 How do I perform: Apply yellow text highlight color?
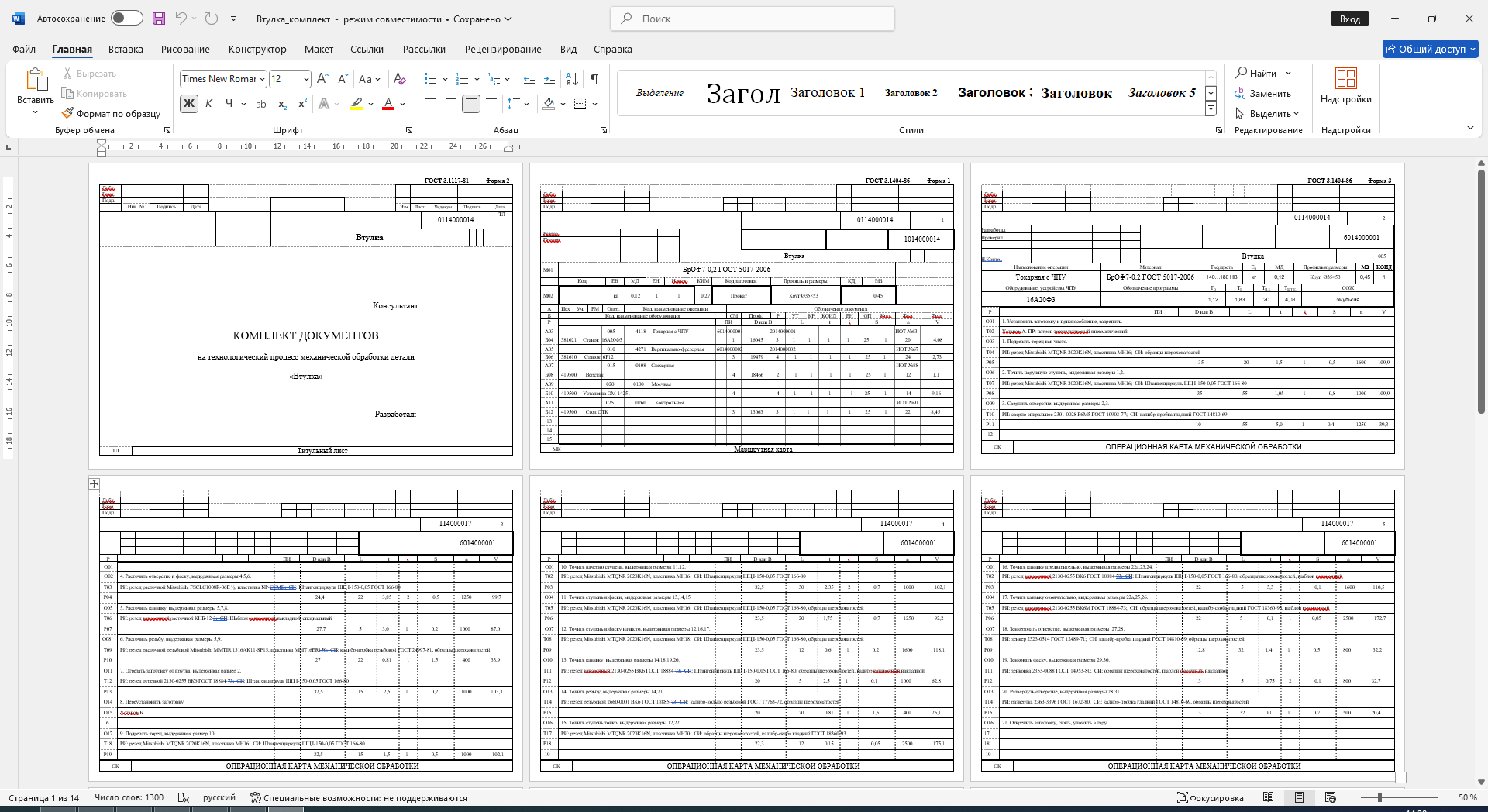[356, 104]
